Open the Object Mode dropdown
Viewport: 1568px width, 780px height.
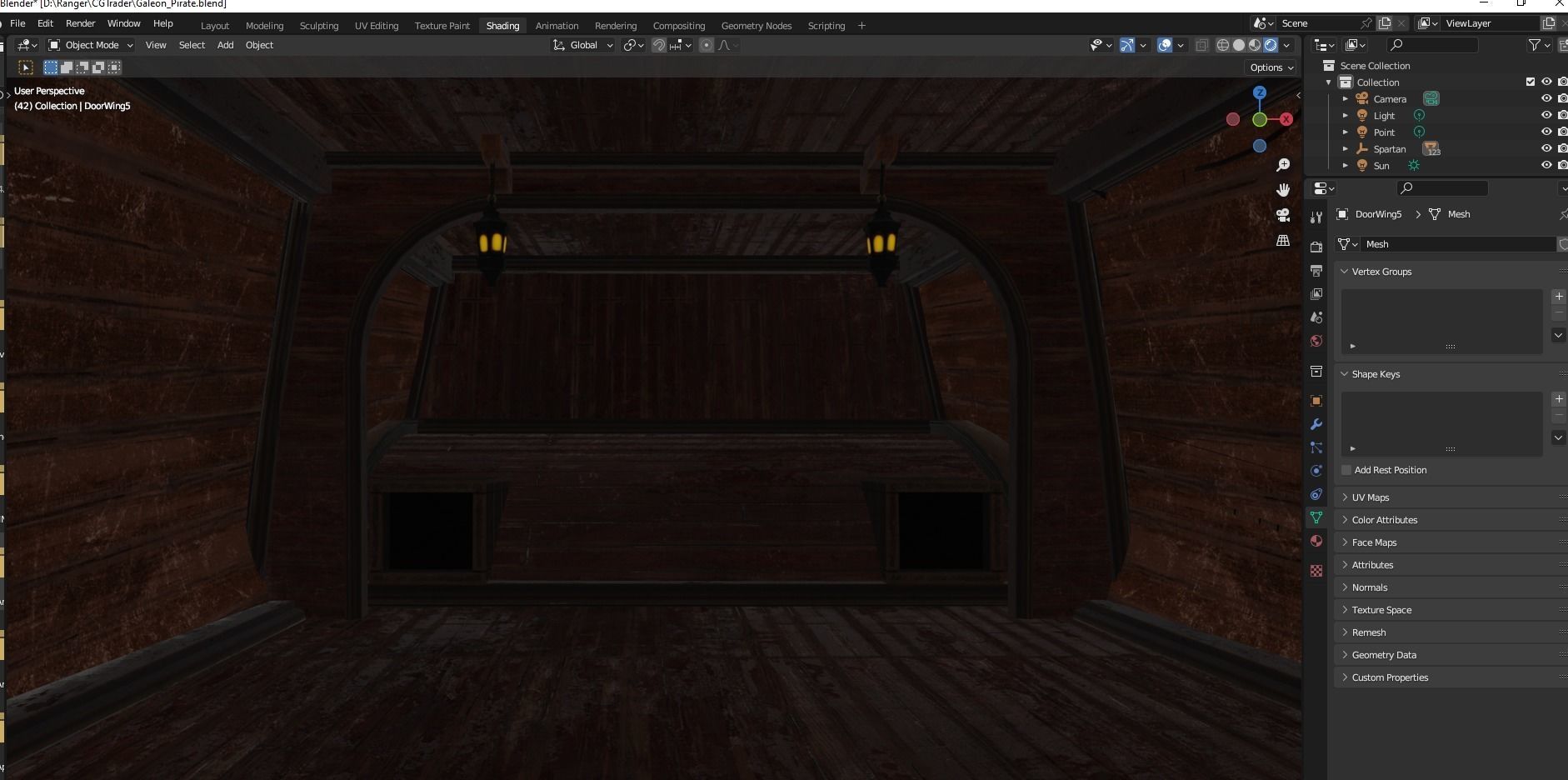(x=91, y=45)
